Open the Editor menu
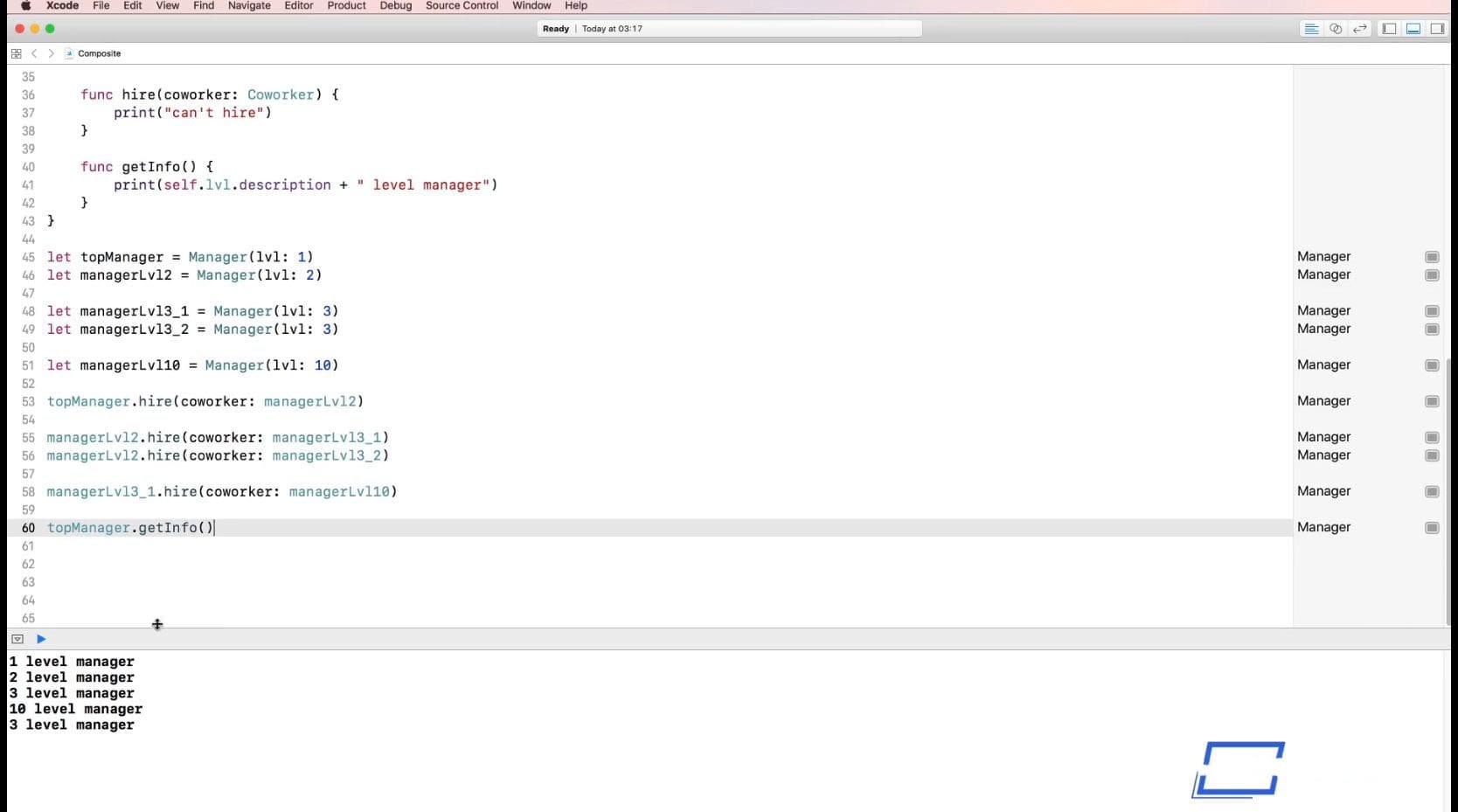This screenshot has width=1458, height=812. pos(299,5)
